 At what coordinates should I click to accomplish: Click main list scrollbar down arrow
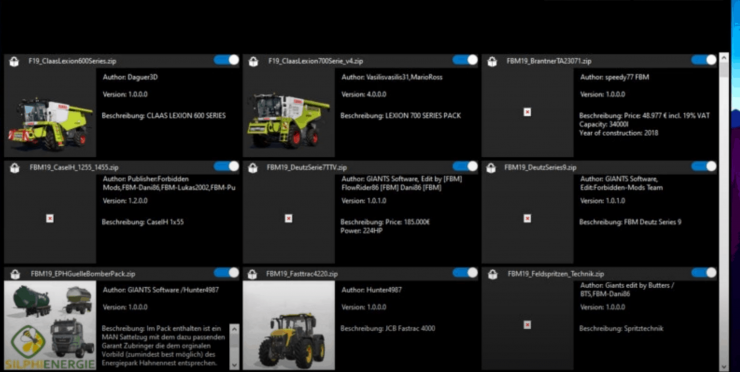(x=724, y=367)
